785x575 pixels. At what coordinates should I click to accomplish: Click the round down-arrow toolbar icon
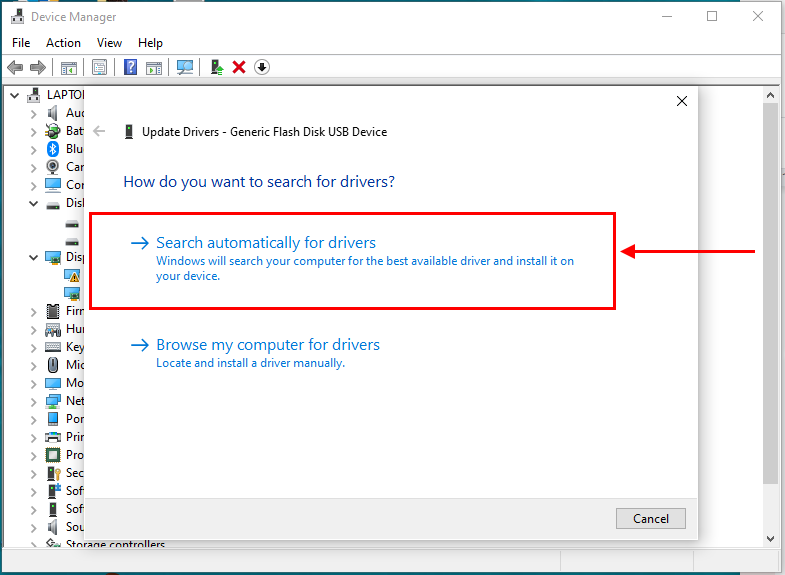(x=262, y=67)
